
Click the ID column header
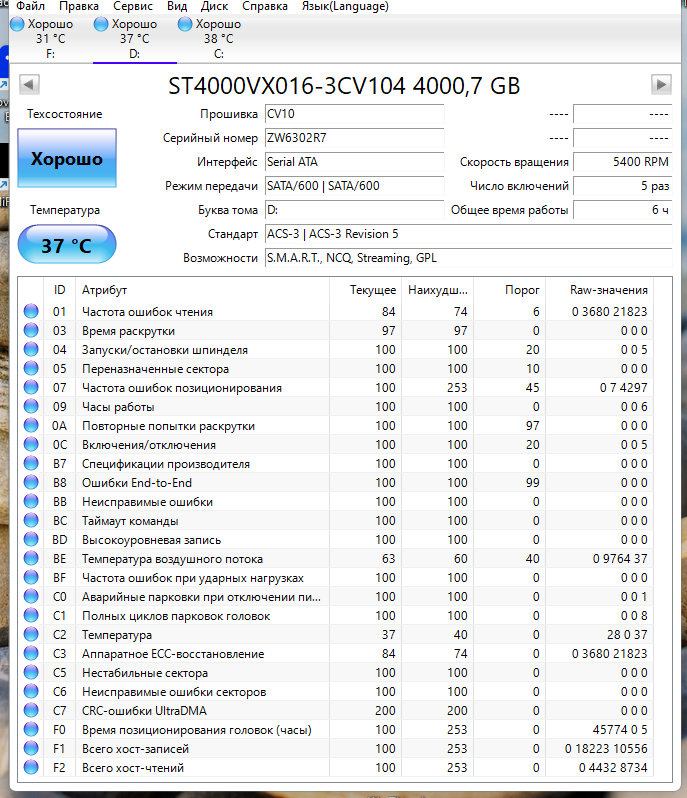pos(60,290)
